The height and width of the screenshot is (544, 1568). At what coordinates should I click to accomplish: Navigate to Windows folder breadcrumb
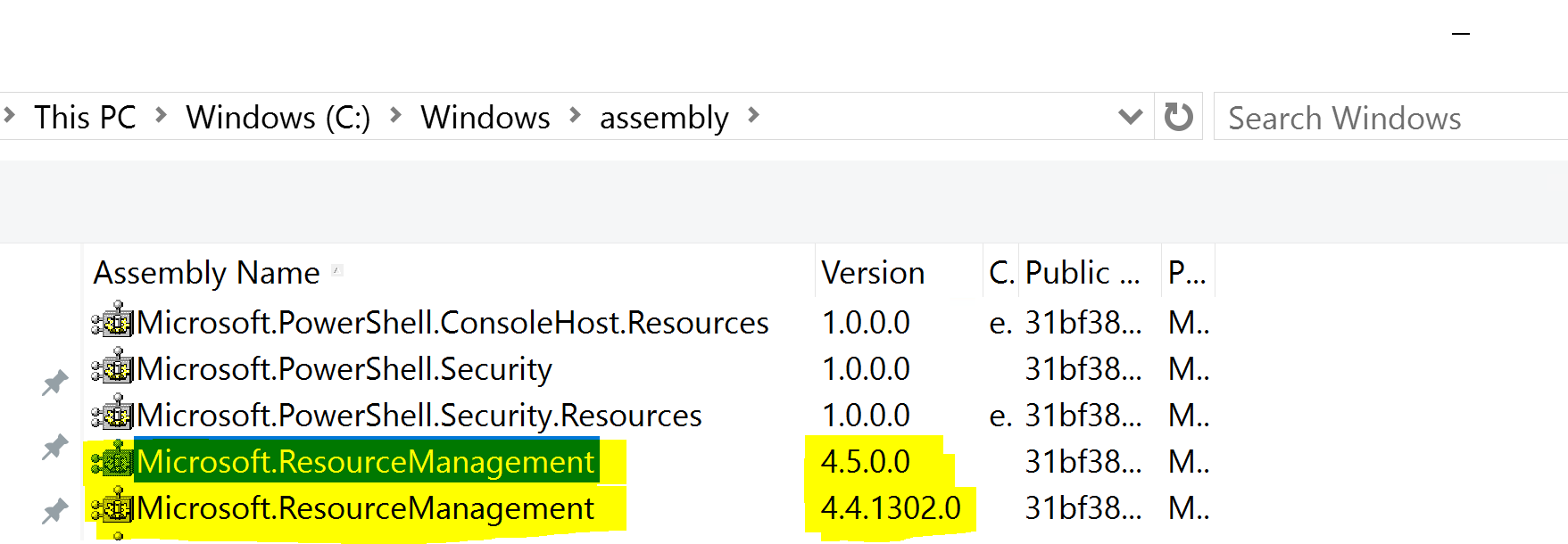point(485,117)
